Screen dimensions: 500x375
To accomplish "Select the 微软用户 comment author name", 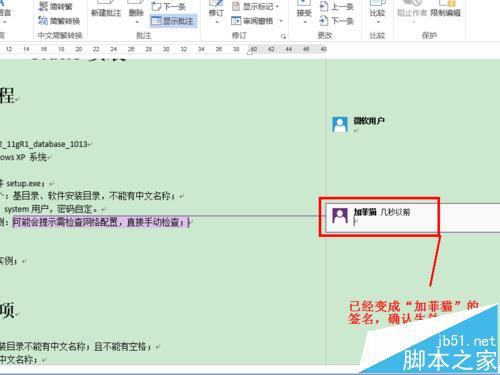I will point(369,121).
